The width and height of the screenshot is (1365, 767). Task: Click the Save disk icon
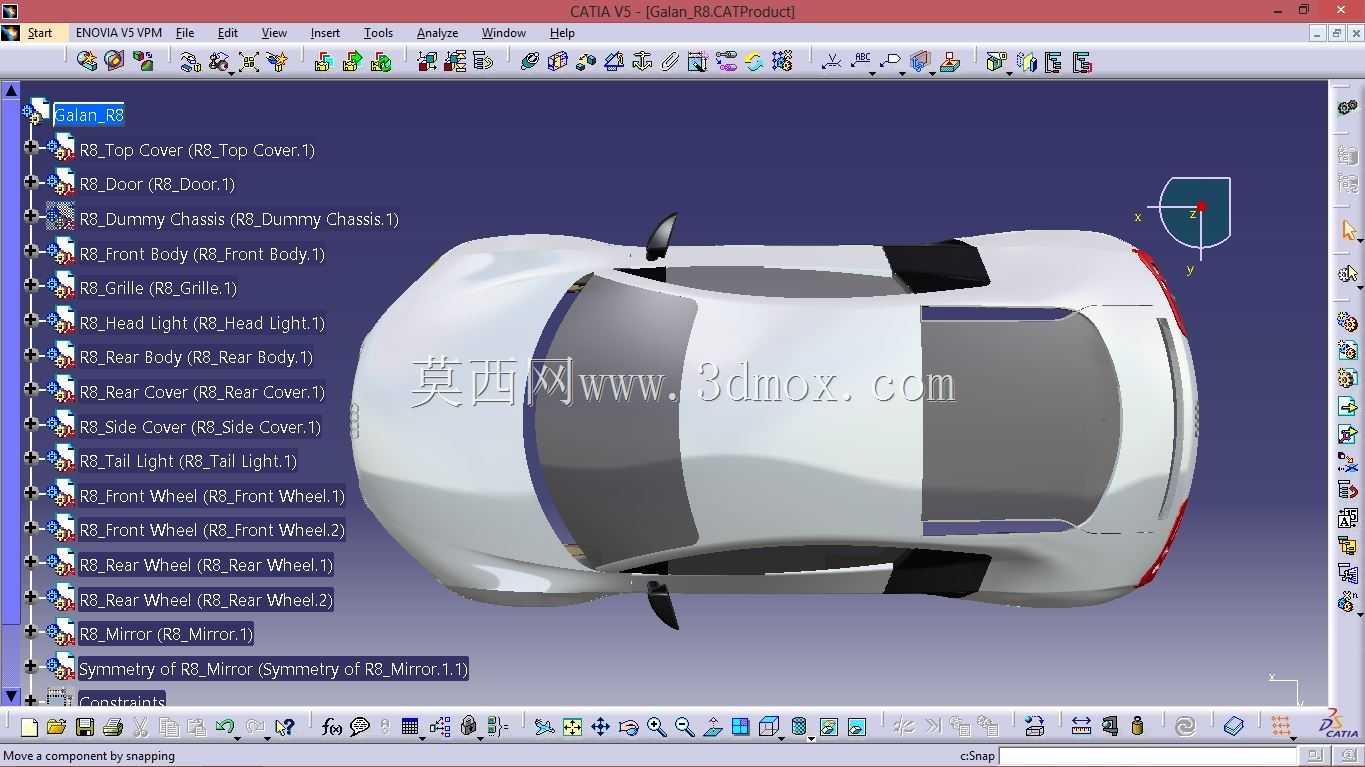85,727
